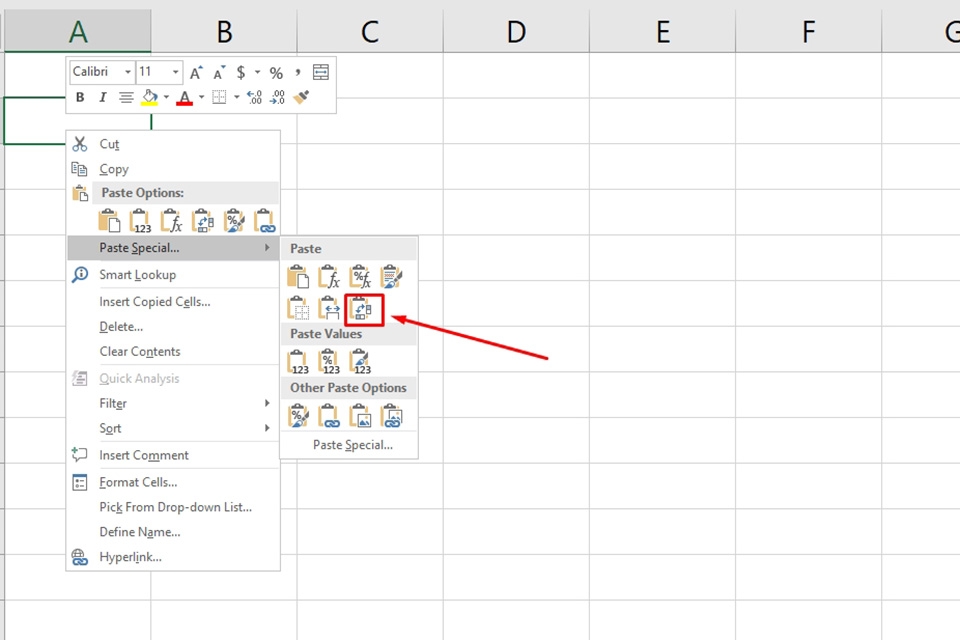Viewport: 960px width, 640px height.
Task: Toggle Bold formatting in mini toolbar
Action: pyautogui.click(x=80, y=97)
